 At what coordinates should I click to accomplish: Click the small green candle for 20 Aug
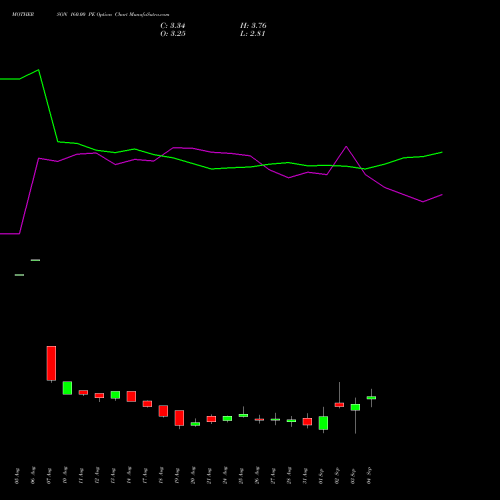[195, 424]
